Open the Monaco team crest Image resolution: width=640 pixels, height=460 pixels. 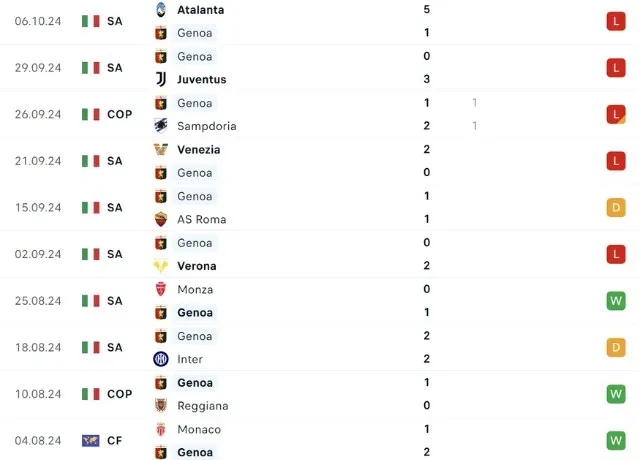(160, 429)
